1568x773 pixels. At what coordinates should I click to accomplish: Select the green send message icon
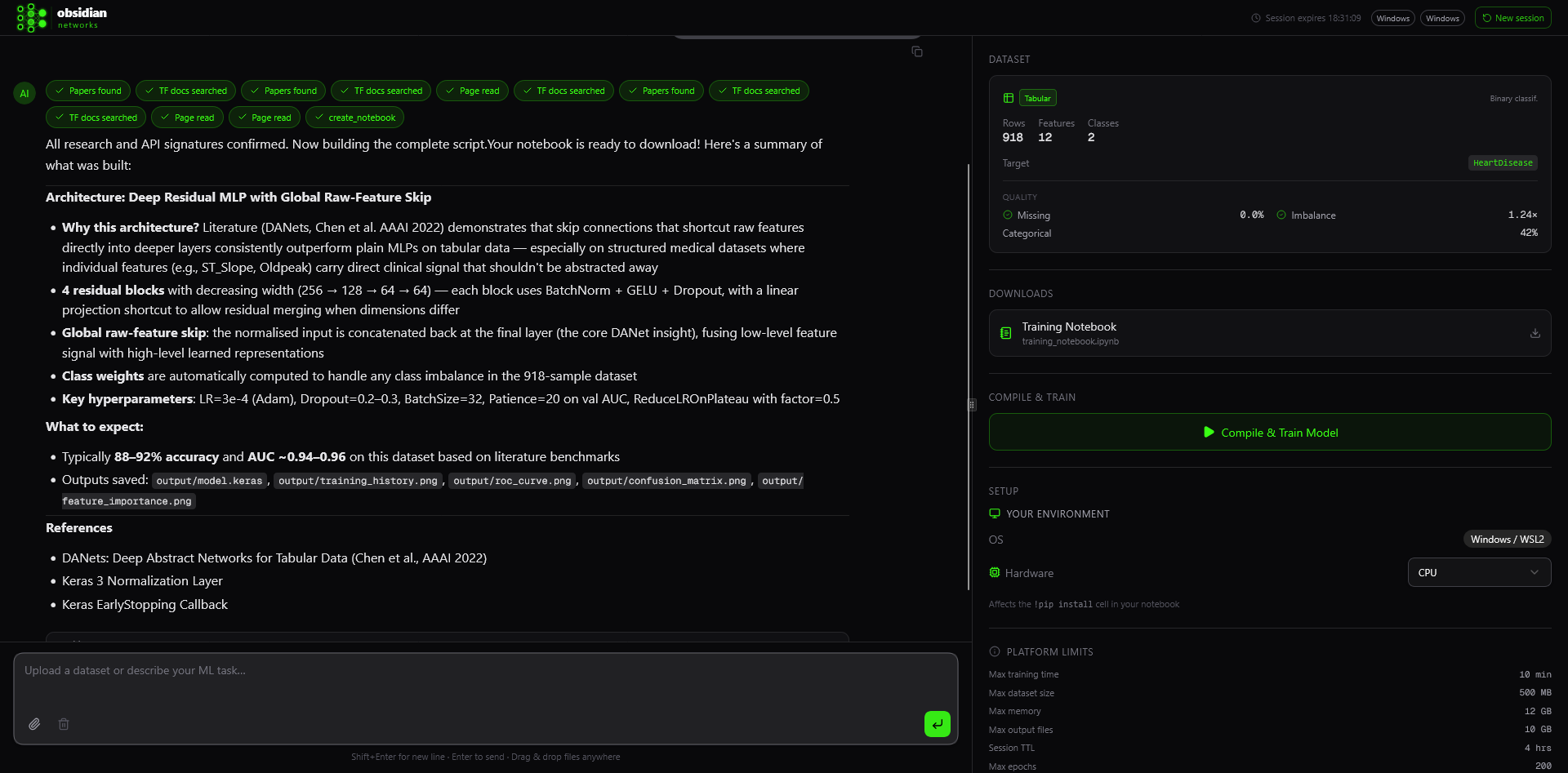click(x=937, y=723)
